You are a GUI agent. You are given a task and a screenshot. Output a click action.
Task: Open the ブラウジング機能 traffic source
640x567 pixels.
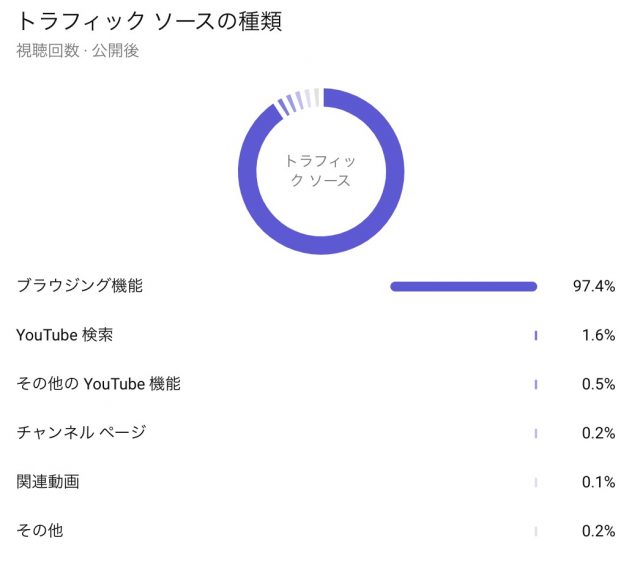(80, 286)
